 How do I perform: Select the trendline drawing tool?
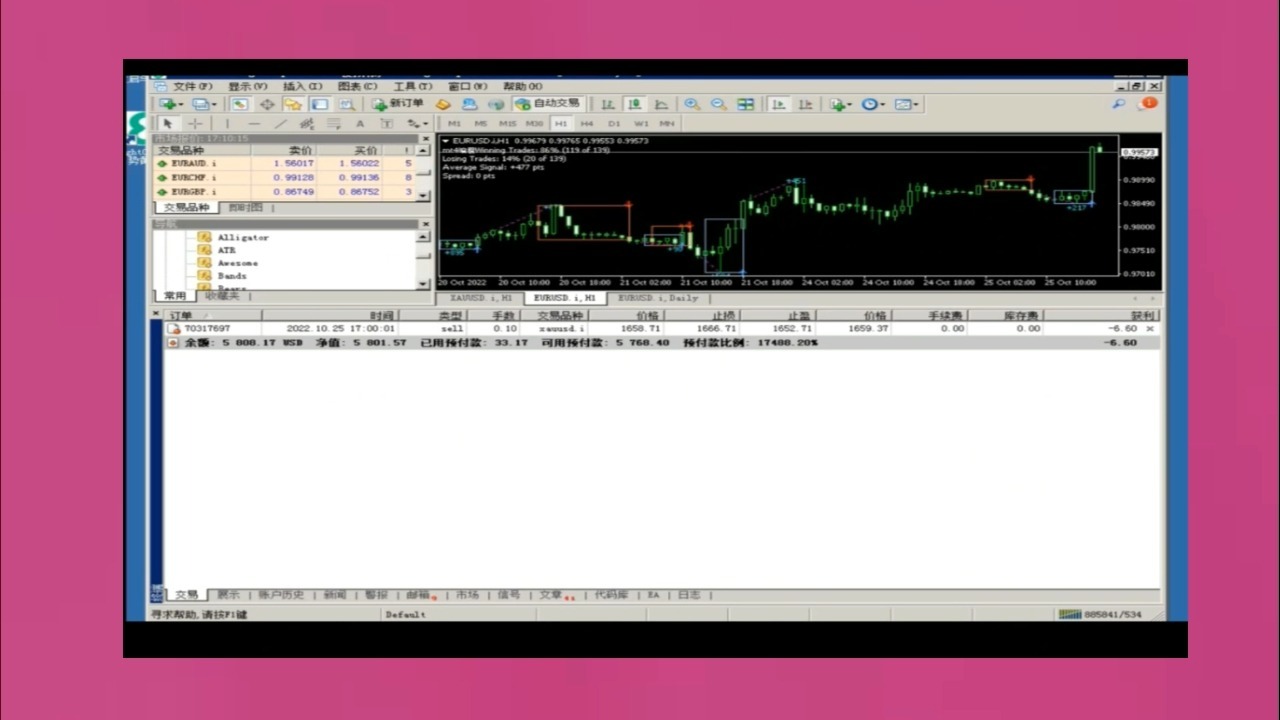coord(281,124)
